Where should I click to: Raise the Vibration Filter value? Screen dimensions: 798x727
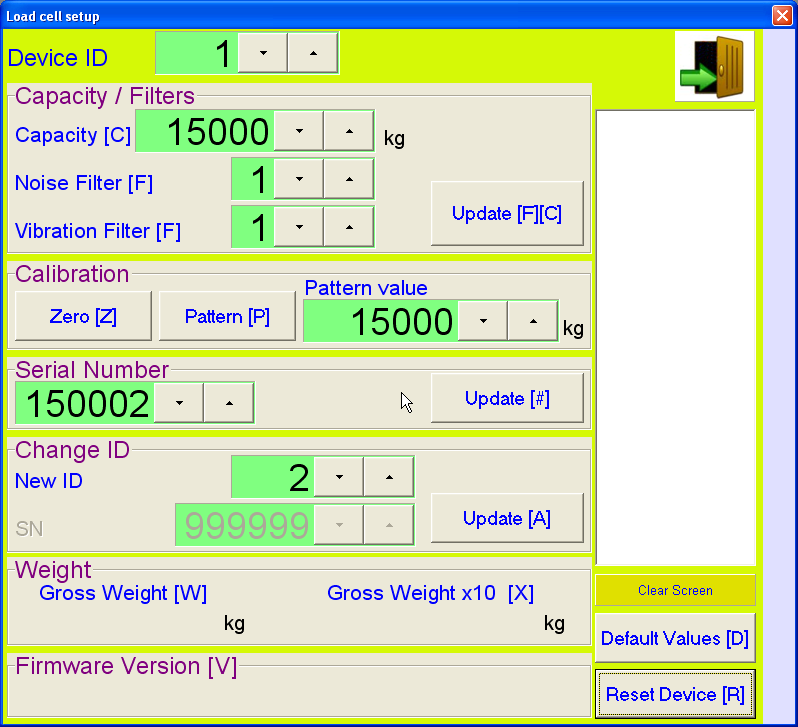(349, 227)
